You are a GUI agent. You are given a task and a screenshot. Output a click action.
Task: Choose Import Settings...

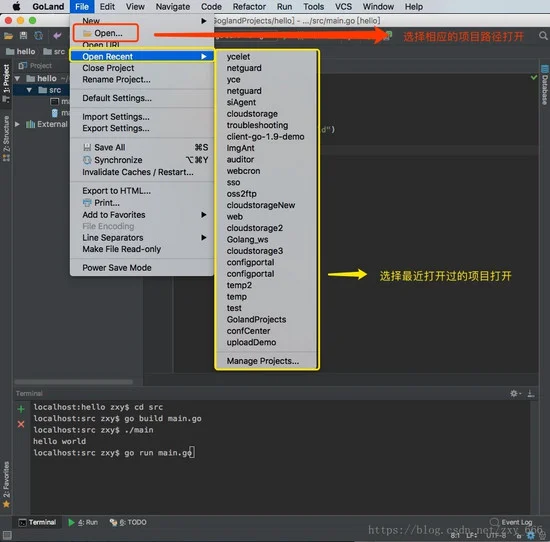tap(142, 116)
